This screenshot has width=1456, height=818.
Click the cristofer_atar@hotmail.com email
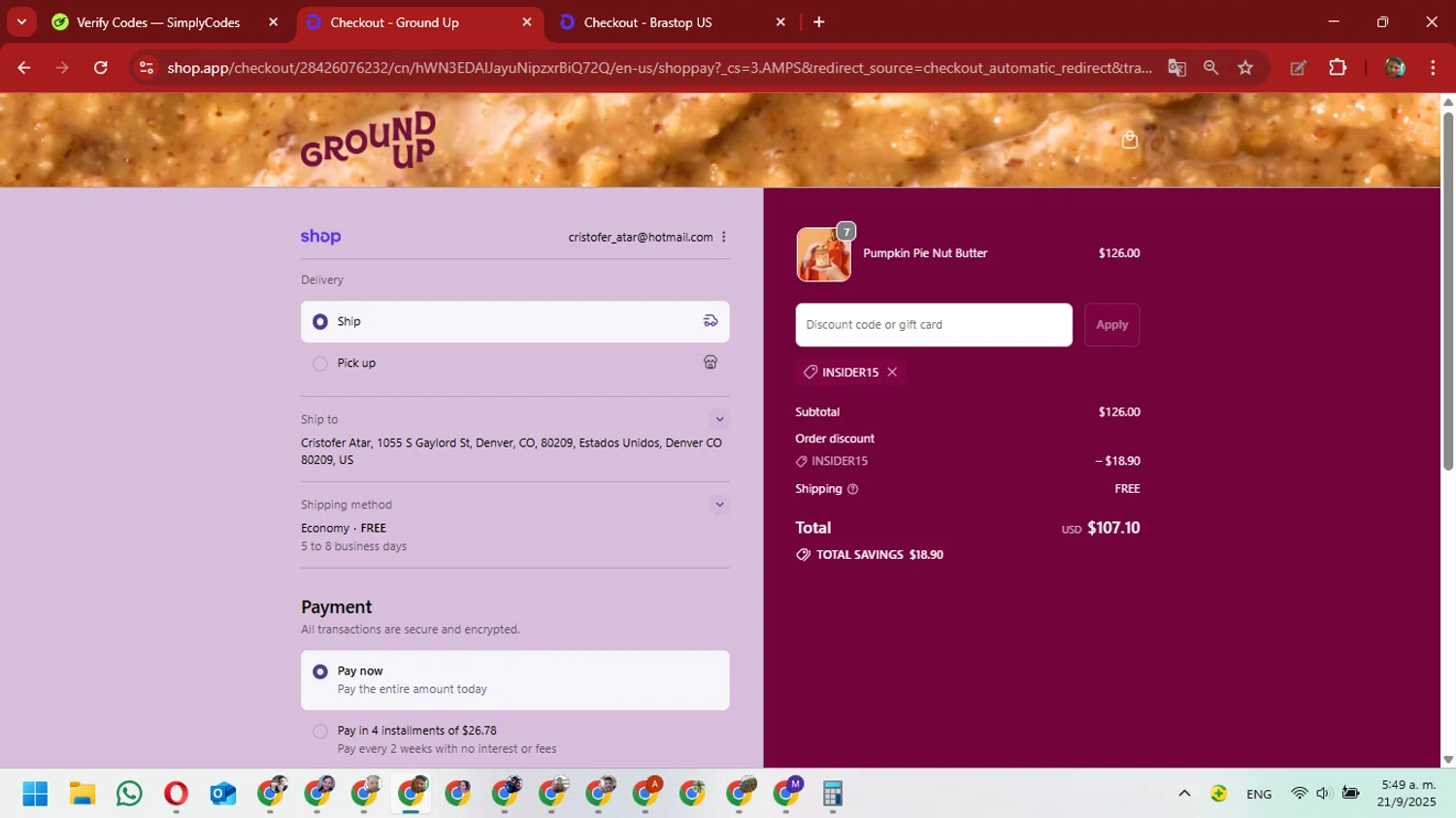coord(641,237)
